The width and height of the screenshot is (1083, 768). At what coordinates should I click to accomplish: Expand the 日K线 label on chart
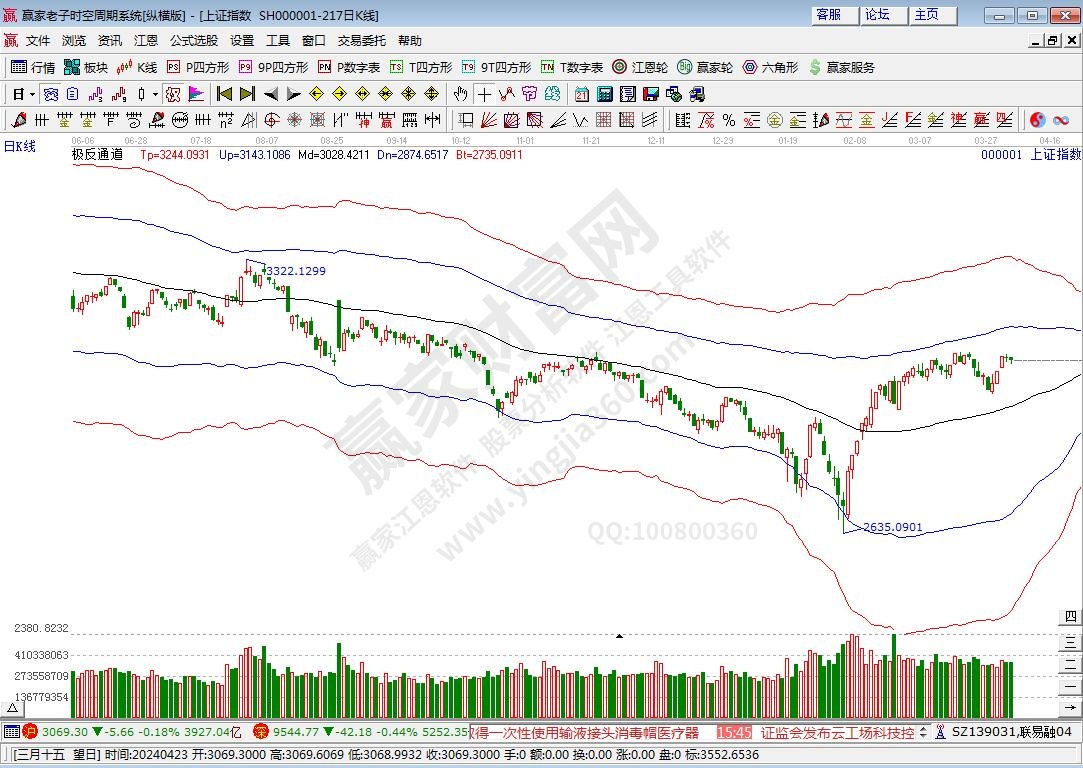20,147
